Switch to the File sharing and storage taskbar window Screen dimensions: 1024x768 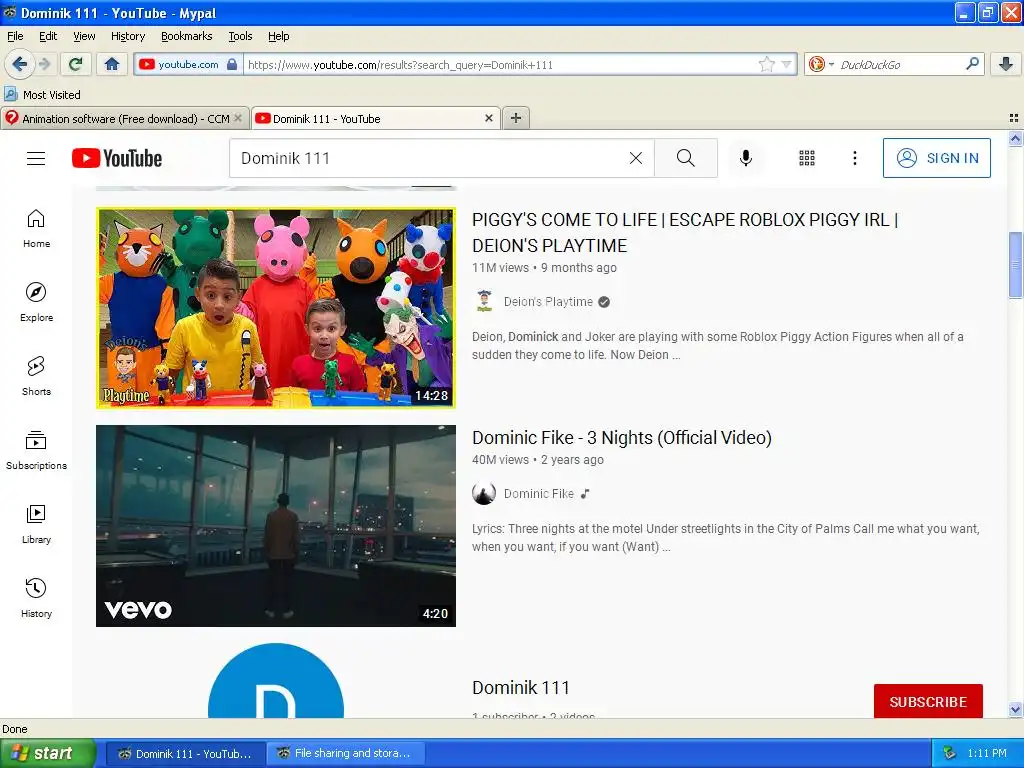pyautogui.click(x=346, y=754)
